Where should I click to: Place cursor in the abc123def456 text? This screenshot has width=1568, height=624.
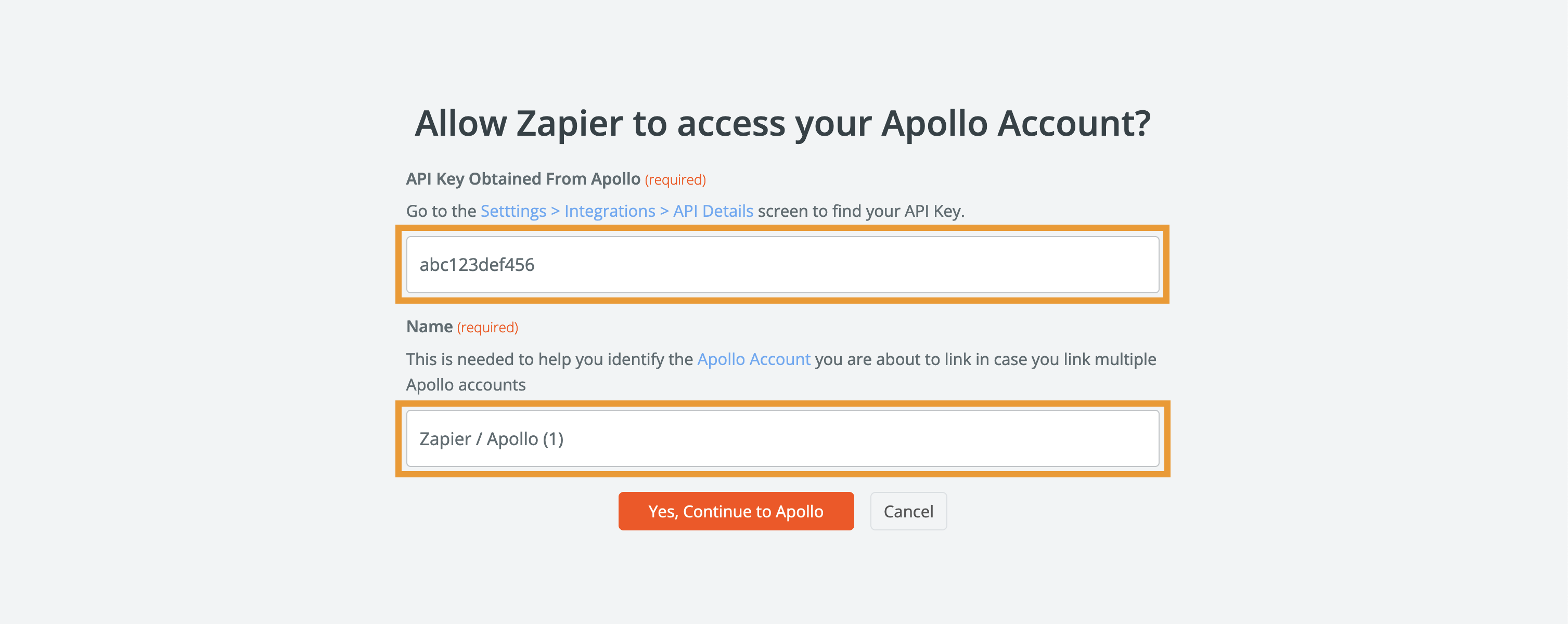477,265
